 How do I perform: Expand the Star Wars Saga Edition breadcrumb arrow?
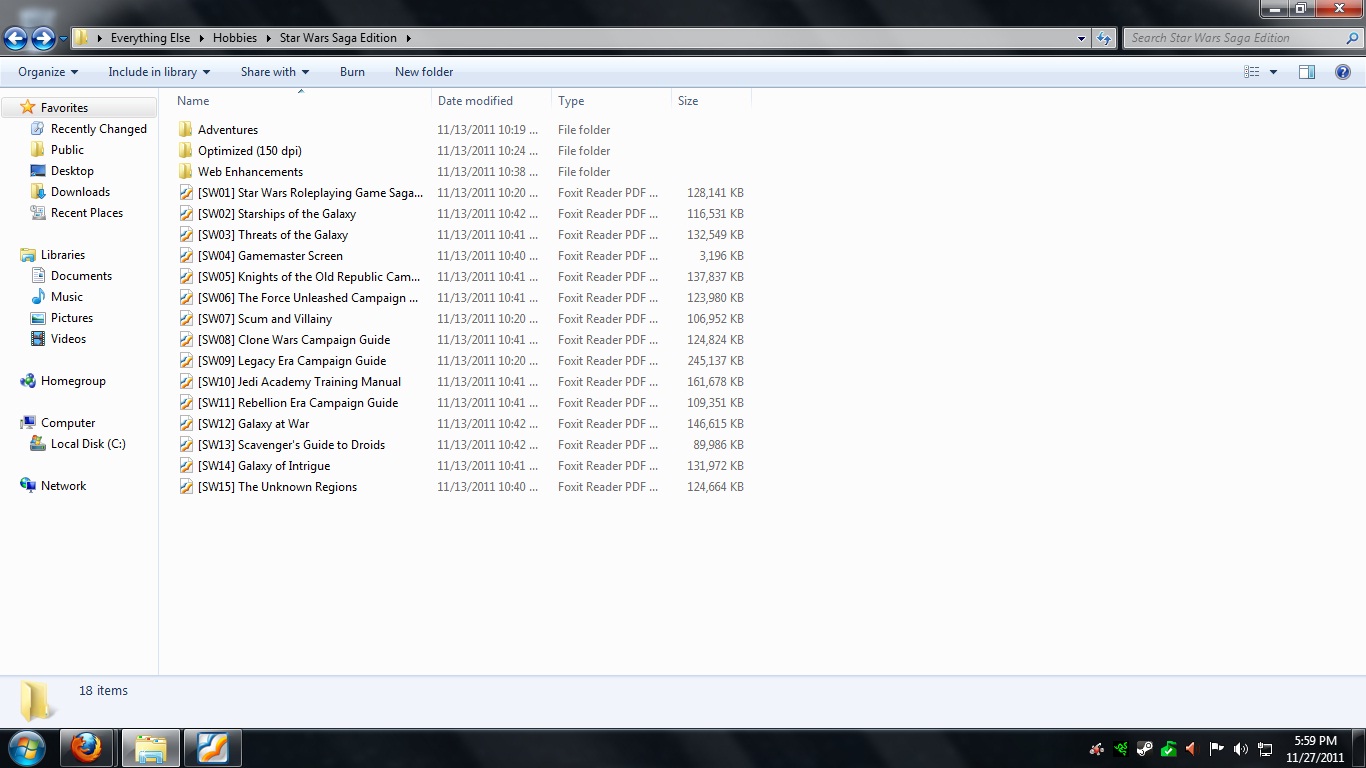pos(409,38)
